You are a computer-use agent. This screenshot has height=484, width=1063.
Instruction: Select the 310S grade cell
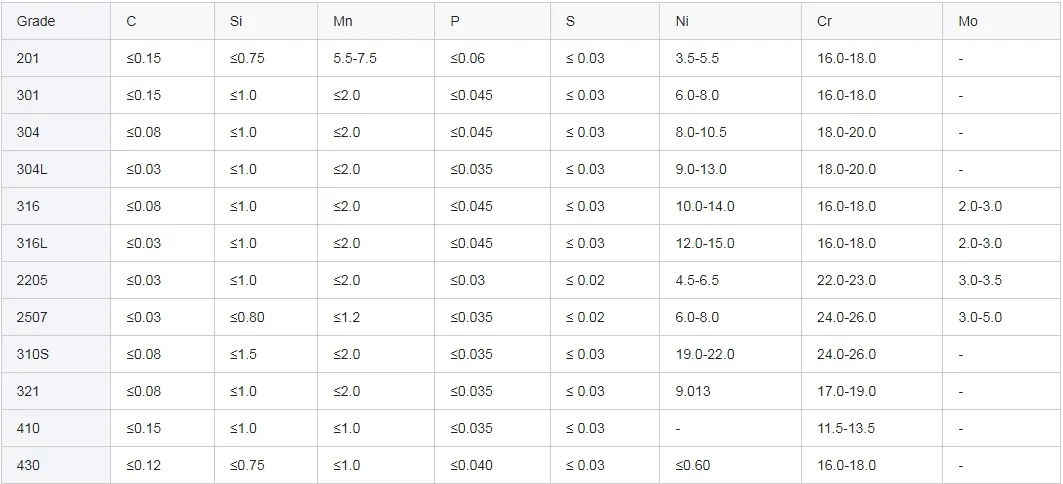click(32, 354)
